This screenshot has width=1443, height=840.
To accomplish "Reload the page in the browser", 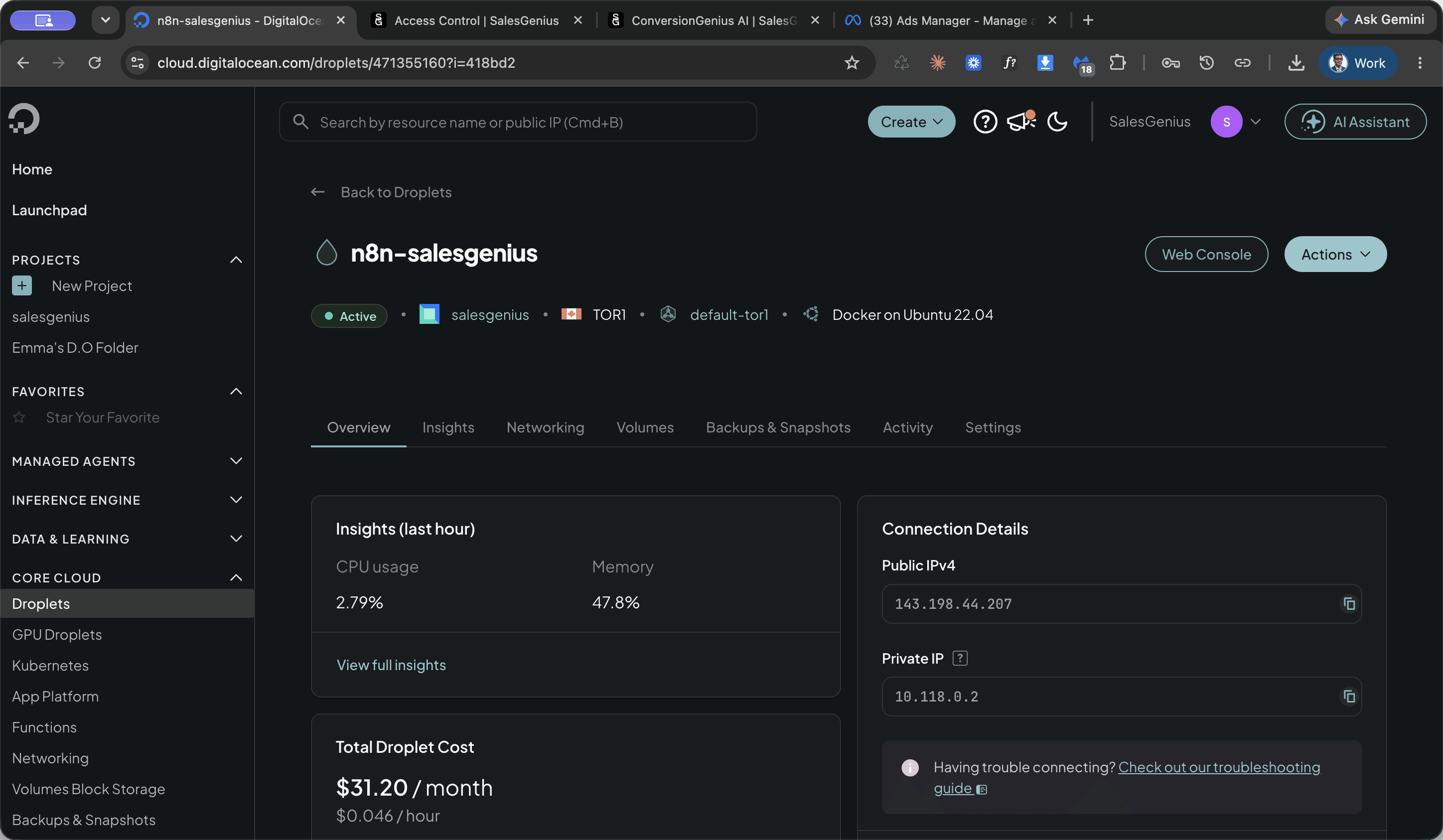I will [95, 63].
